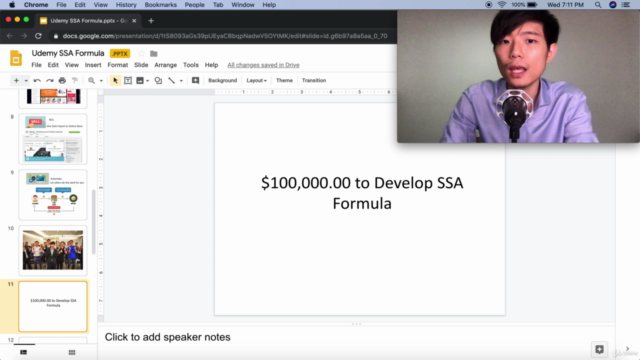Click the address bar URL

click(225, 36)
